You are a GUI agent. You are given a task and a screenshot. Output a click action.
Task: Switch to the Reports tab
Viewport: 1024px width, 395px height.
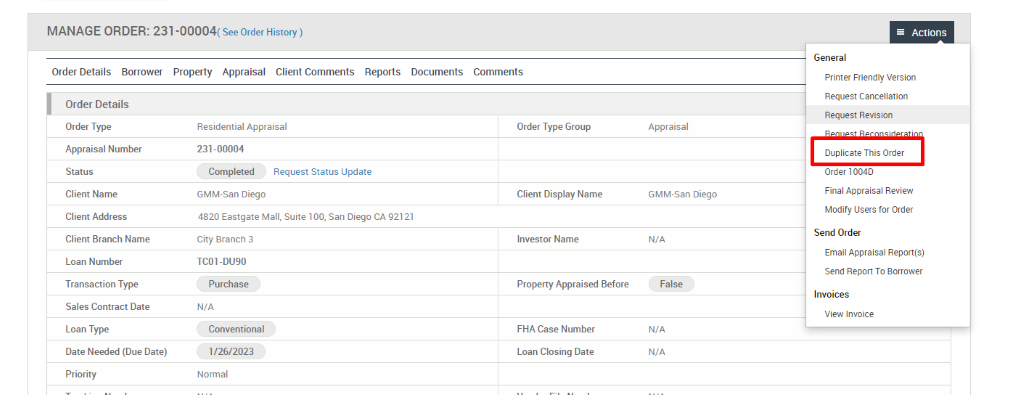click(383, 72)
